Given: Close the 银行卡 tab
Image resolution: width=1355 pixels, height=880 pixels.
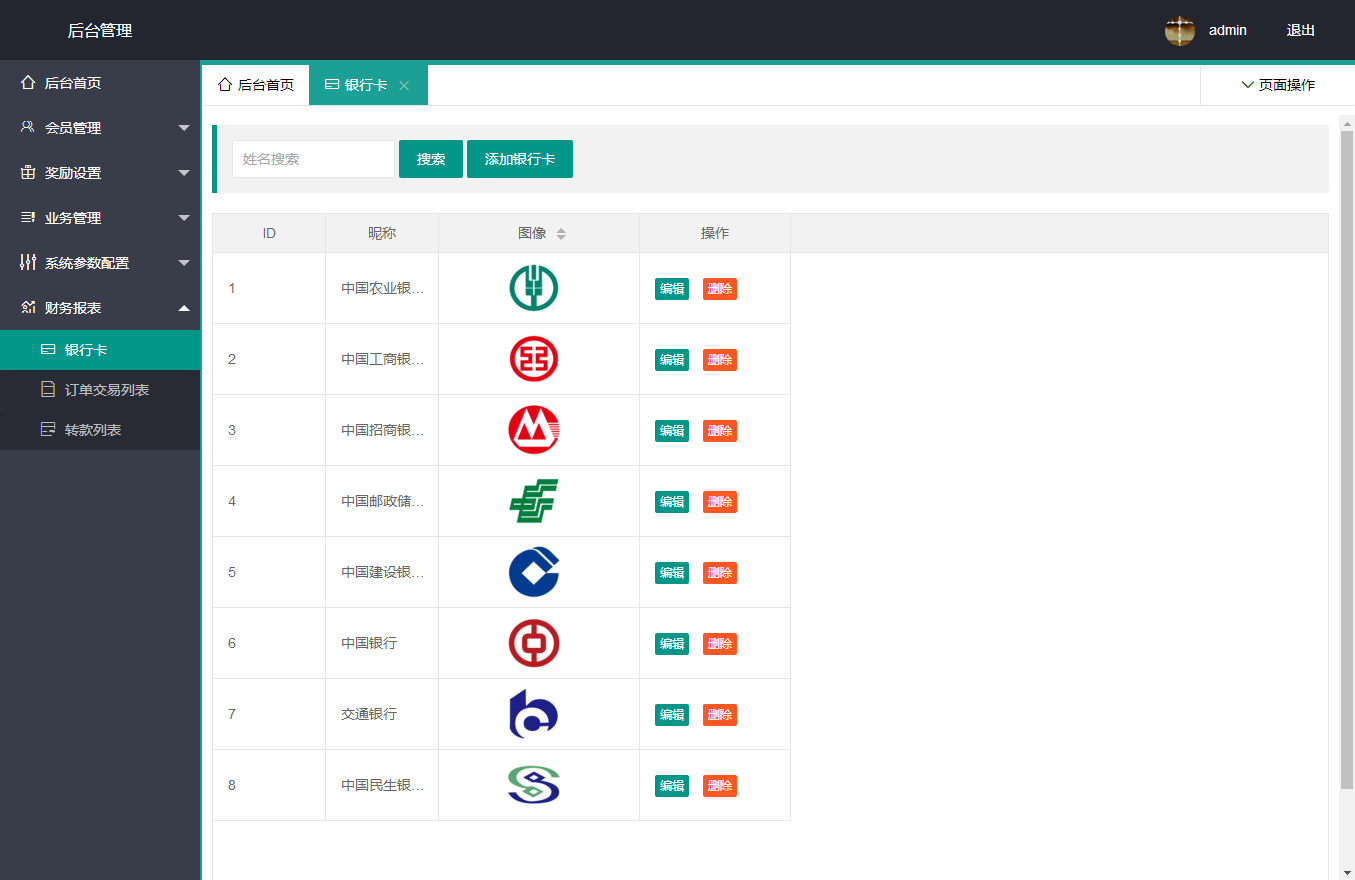Looking at the screenshot, I should tap(404, 86).
